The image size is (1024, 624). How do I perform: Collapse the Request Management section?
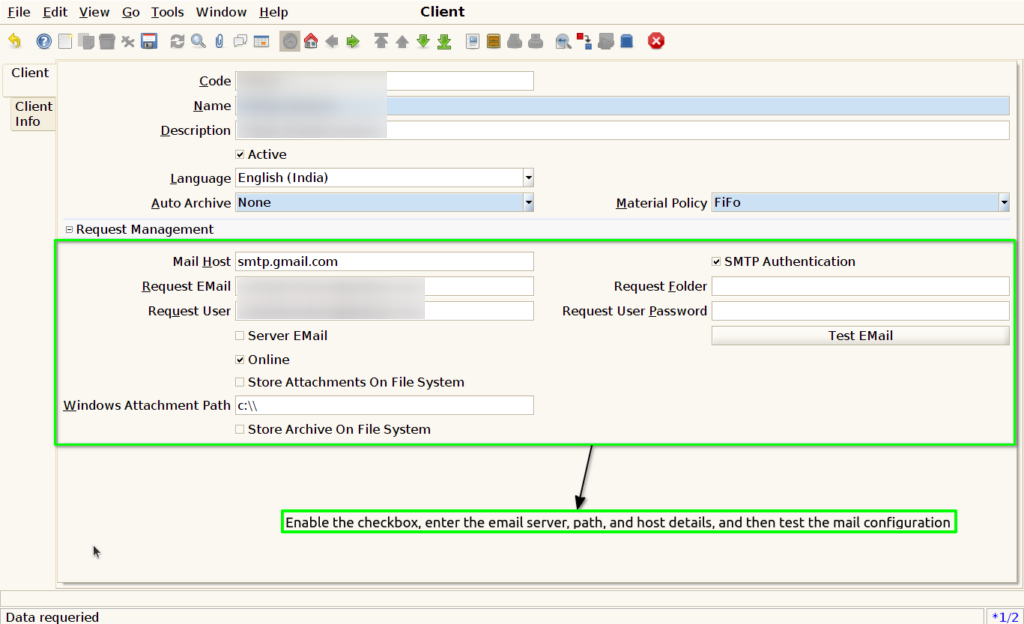[x=69, y=230]
